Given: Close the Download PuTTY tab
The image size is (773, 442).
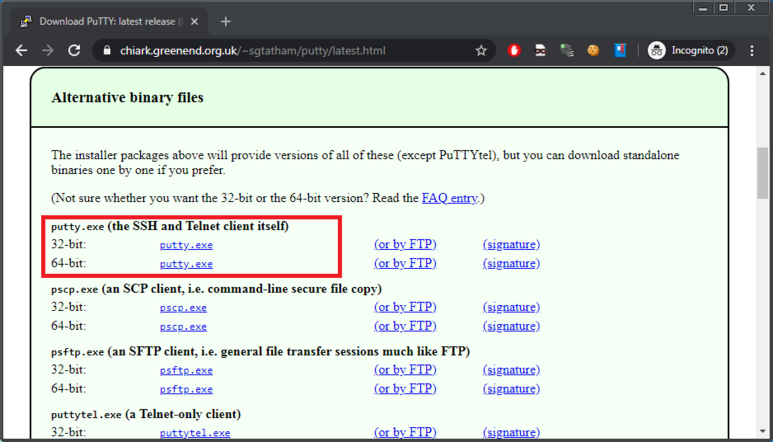Looking at the screenshot, I should 194,22.
